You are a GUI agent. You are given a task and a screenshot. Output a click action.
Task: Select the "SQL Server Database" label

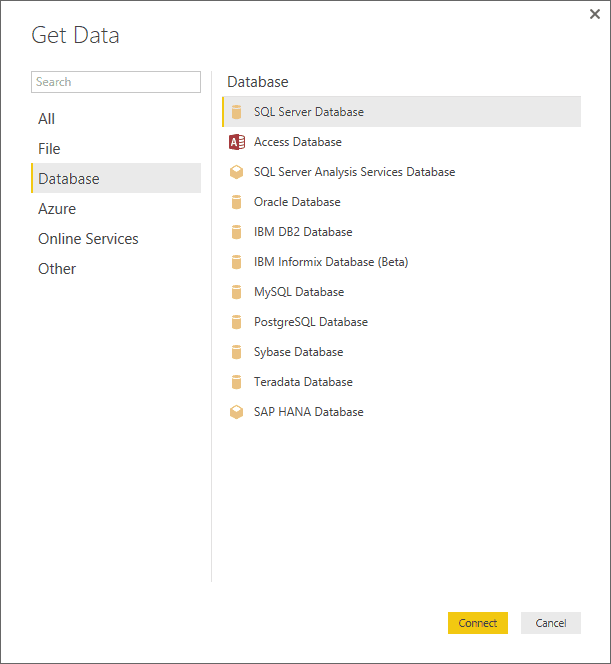(309, 112)
